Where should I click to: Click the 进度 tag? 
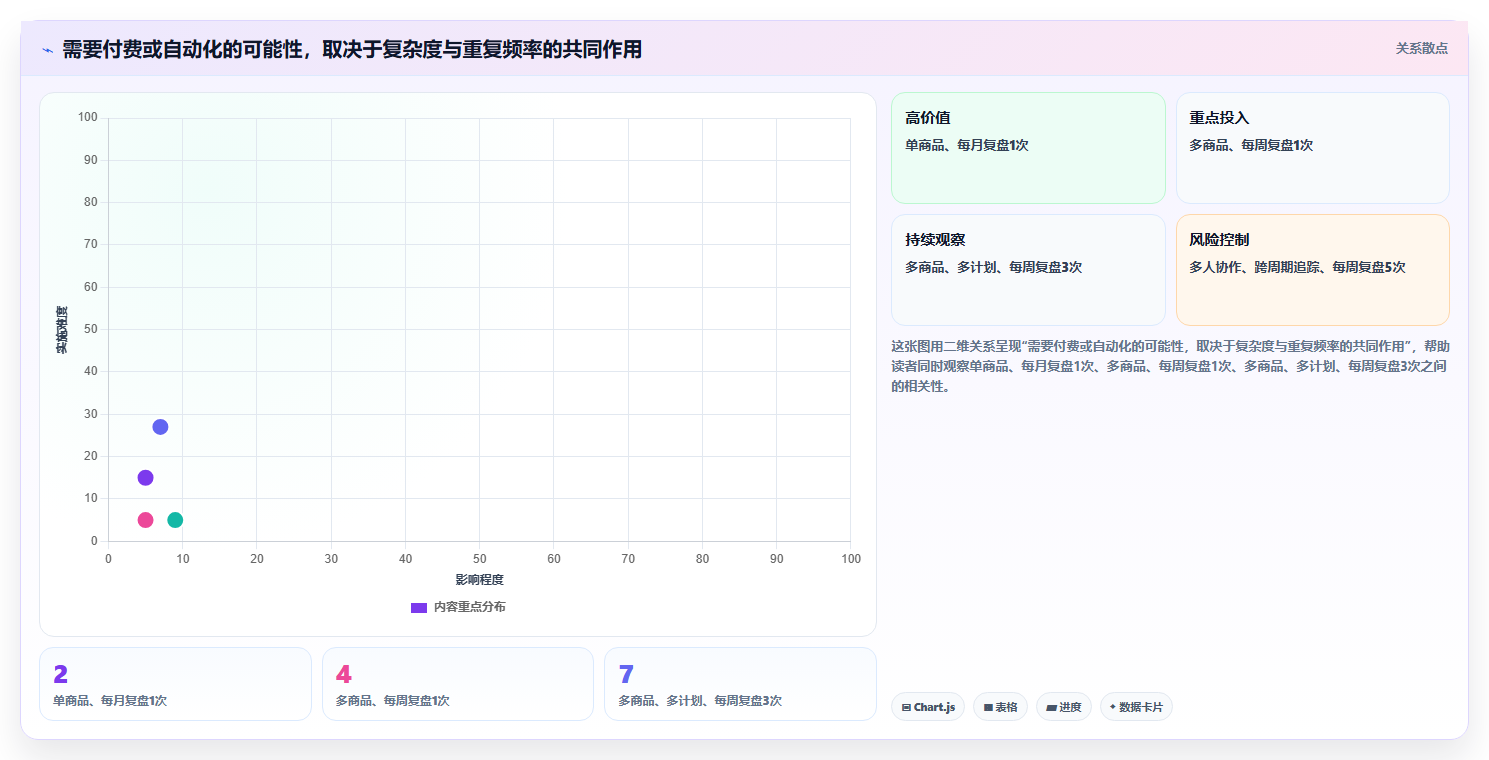pos(1064,707)
